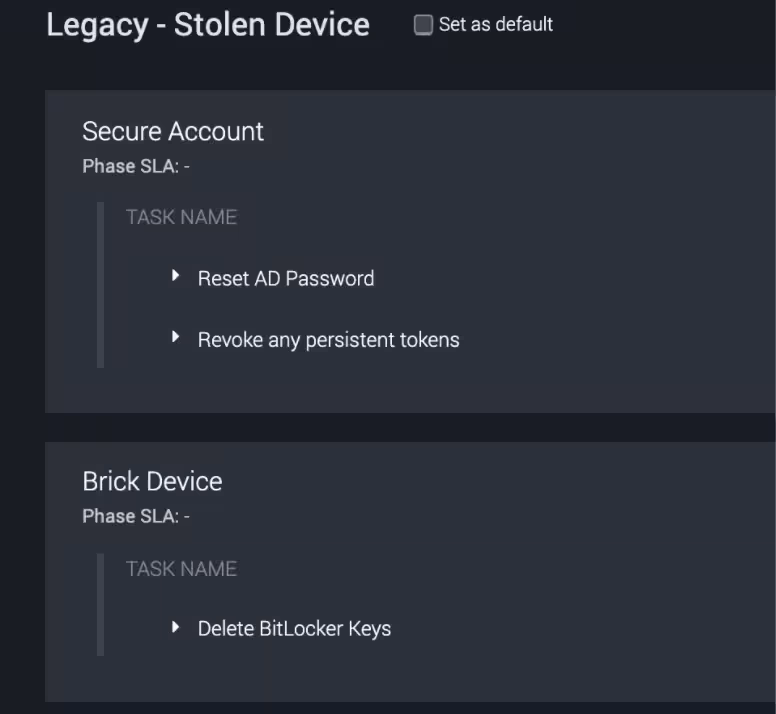Click TASK NAME column header in Secure Account
Viewport: 776px width, 714px height.
181,217
